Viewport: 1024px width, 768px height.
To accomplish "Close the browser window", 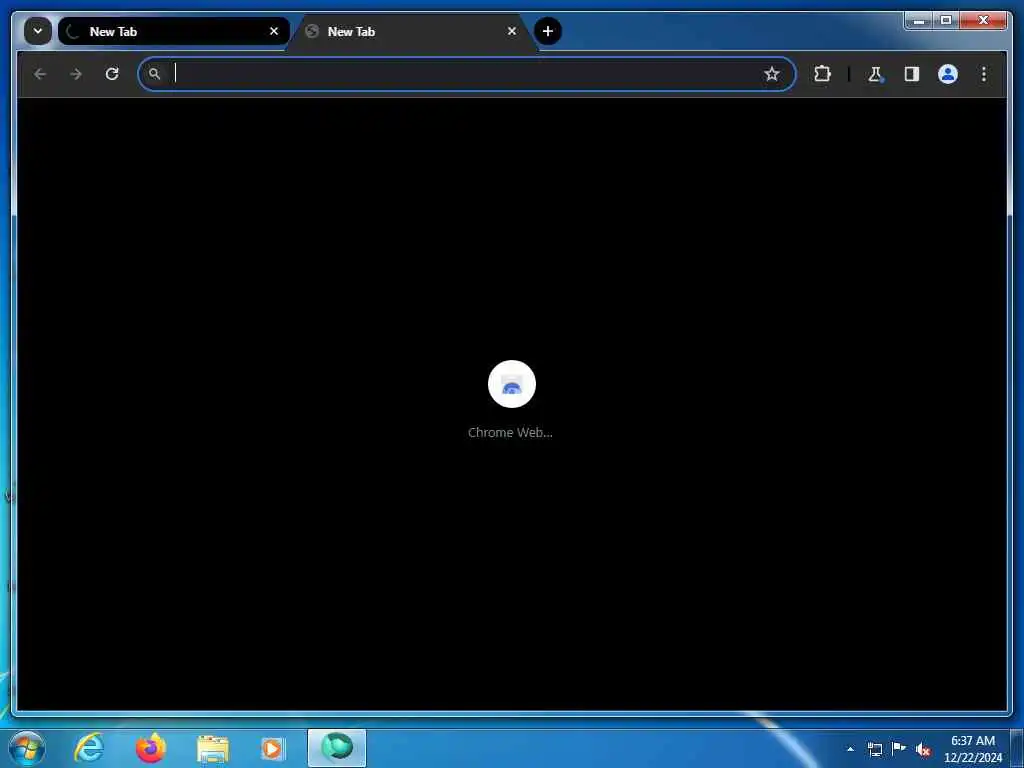I will 983,21.
